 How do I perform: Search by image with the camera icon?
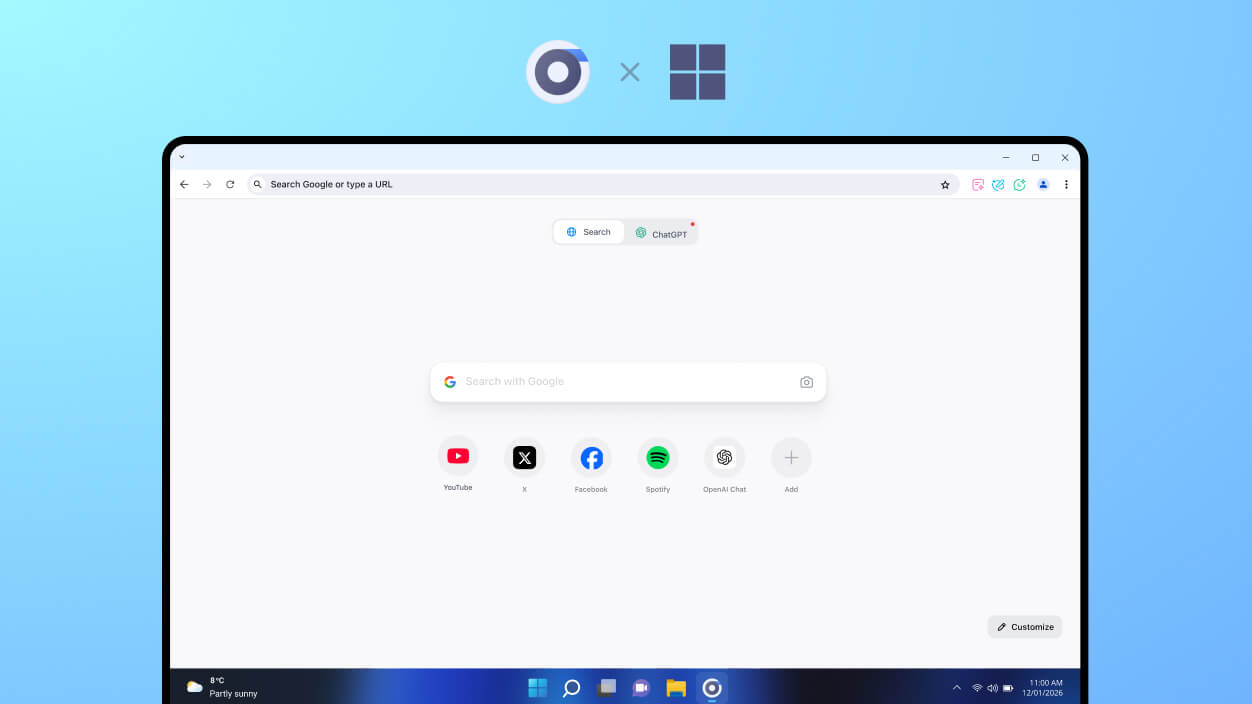coord(807,382)
